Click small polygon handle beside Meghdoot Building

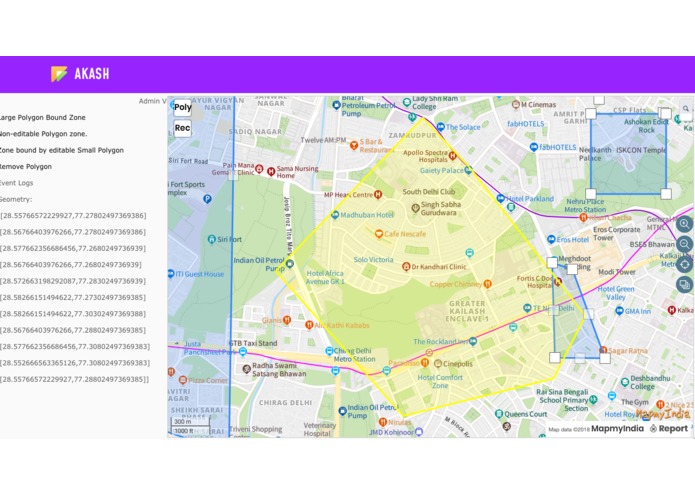click(572, 269)
